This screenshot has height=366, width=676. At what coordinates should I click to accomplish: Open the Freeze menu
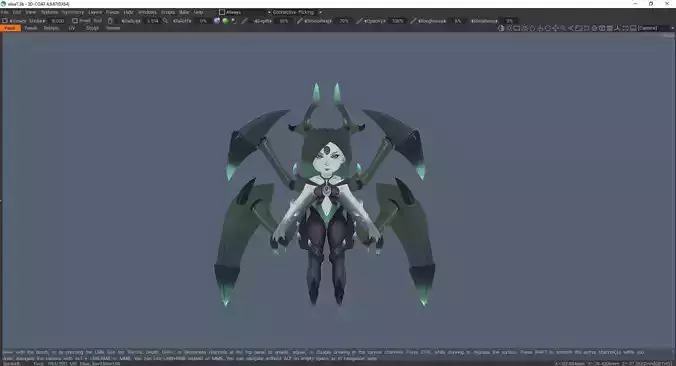click(112, 12)
